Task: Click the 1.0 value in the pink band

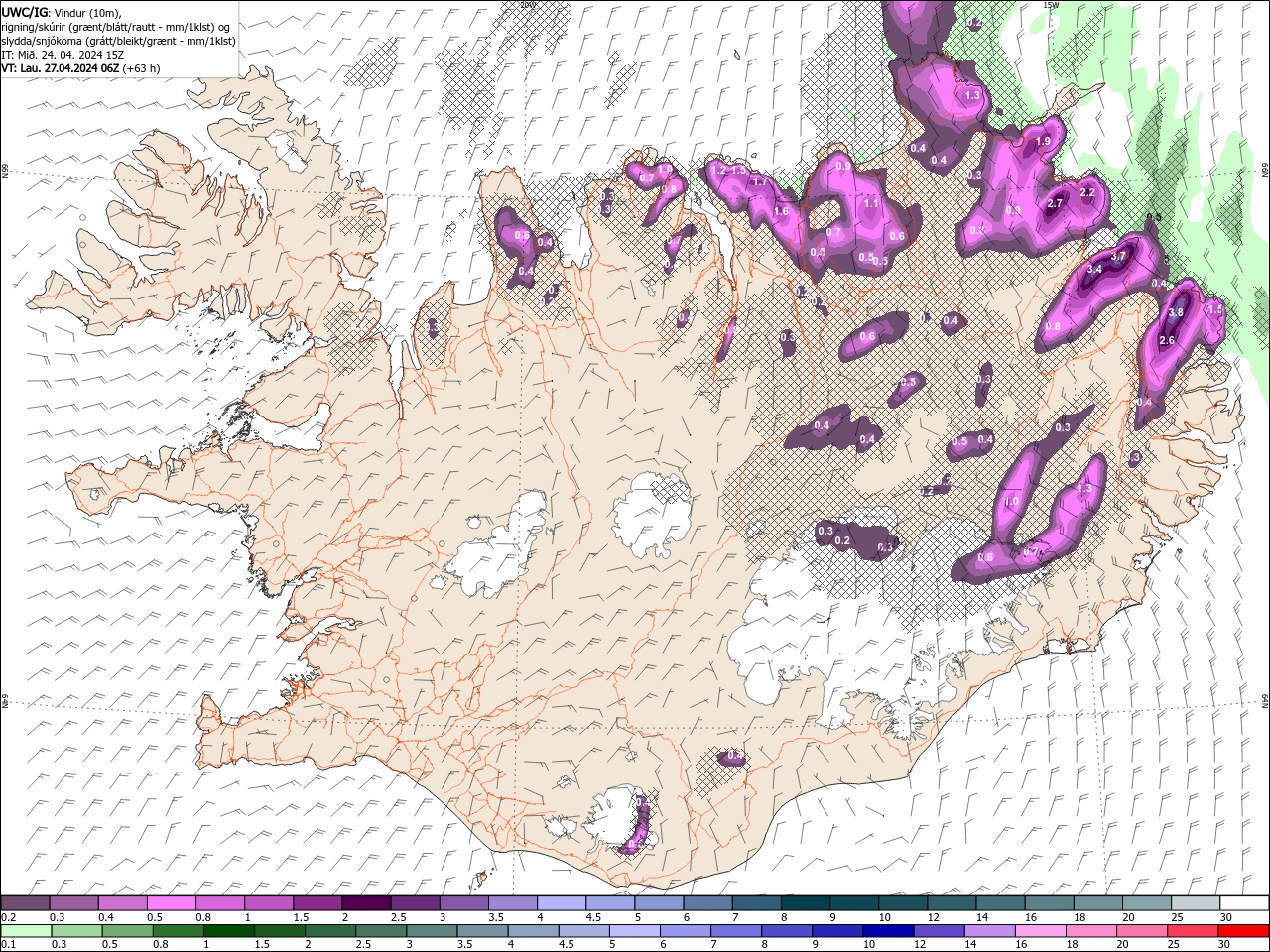Action: point(1011,502)
